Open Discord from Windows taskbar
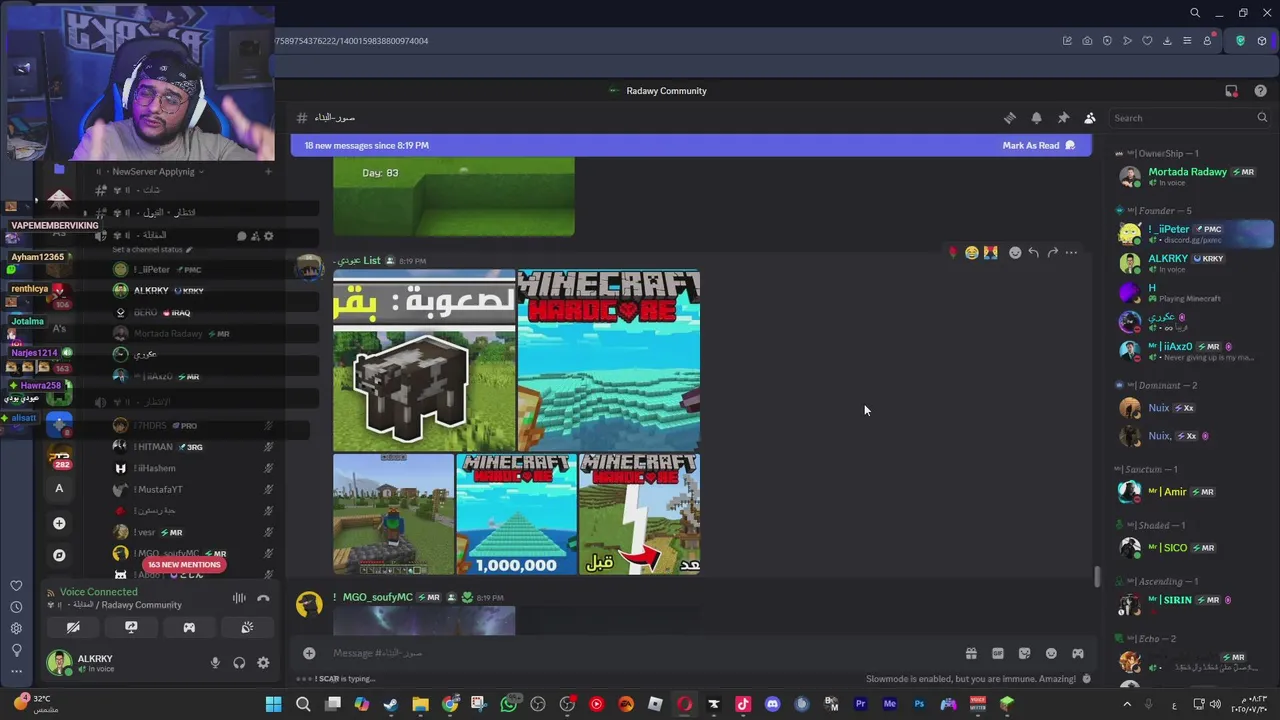 (772, 704)
